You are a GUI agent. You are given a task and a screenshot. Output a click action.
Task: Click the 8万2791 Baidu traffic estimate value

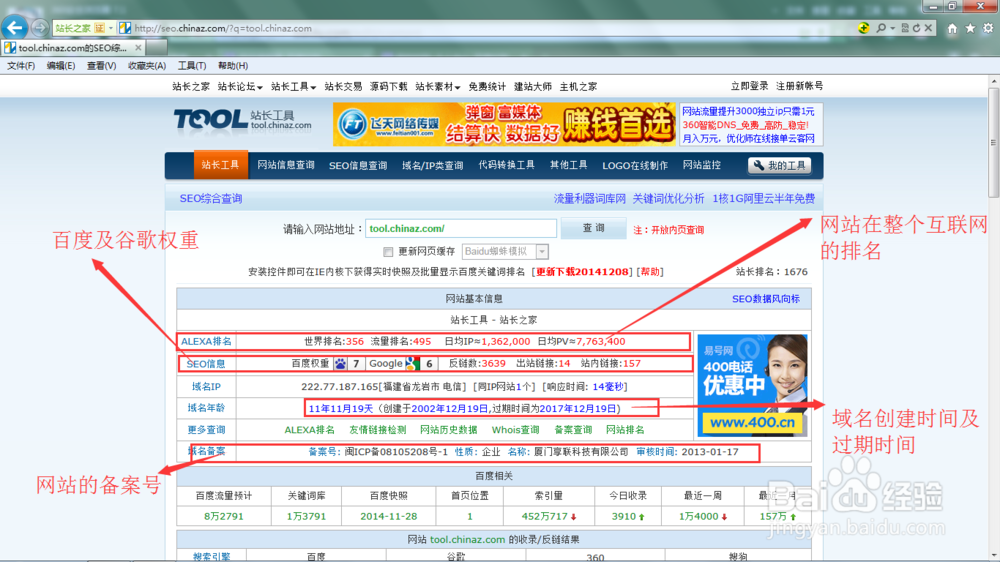[x=223, y=516]
